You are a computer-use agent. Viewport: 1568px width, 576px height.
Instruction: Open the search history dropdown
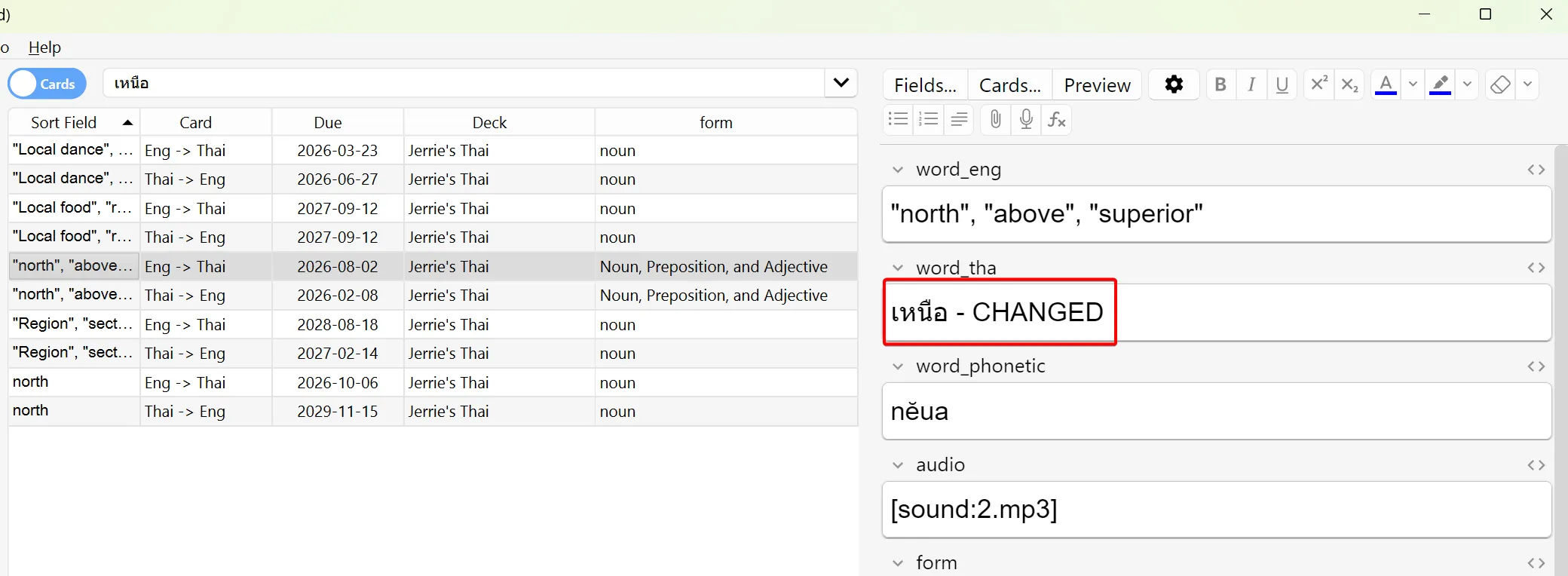pos(841,83)
